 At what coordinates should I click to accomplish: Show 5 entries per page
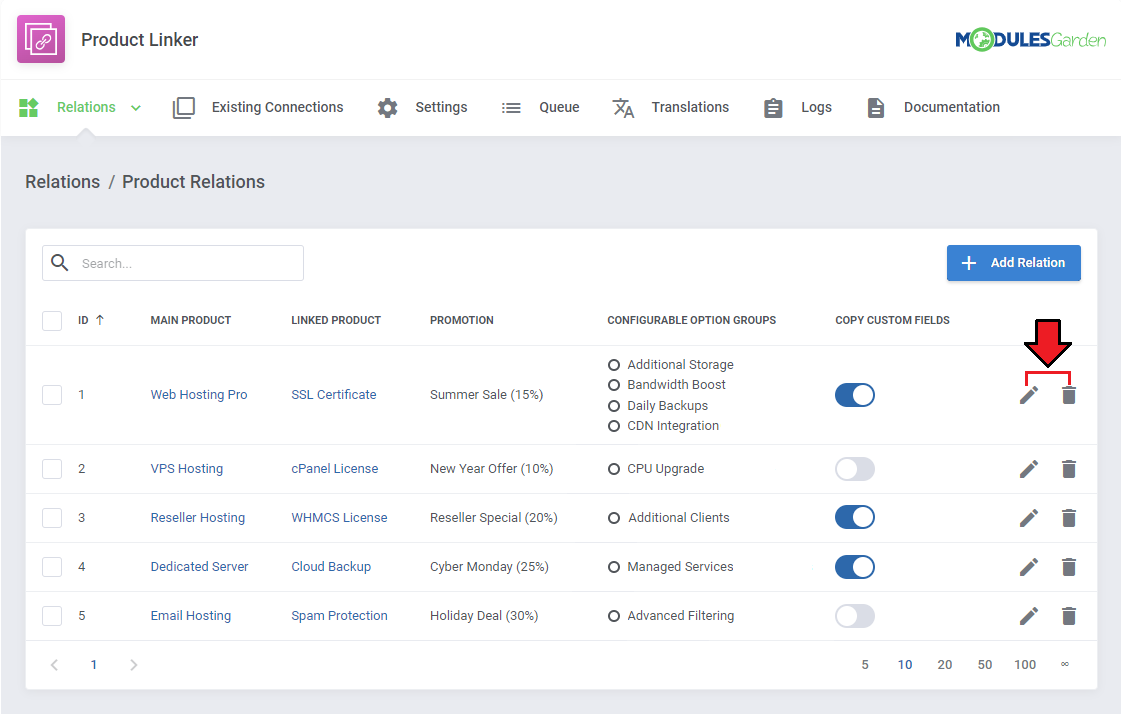click(865, 665)
